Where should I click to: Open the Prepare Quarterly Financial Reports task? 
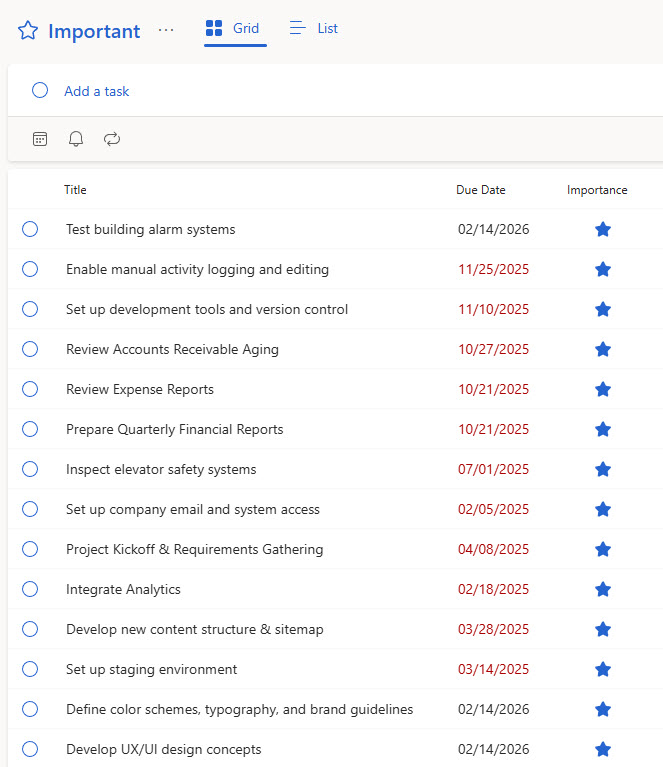click(x=174, y=429)
